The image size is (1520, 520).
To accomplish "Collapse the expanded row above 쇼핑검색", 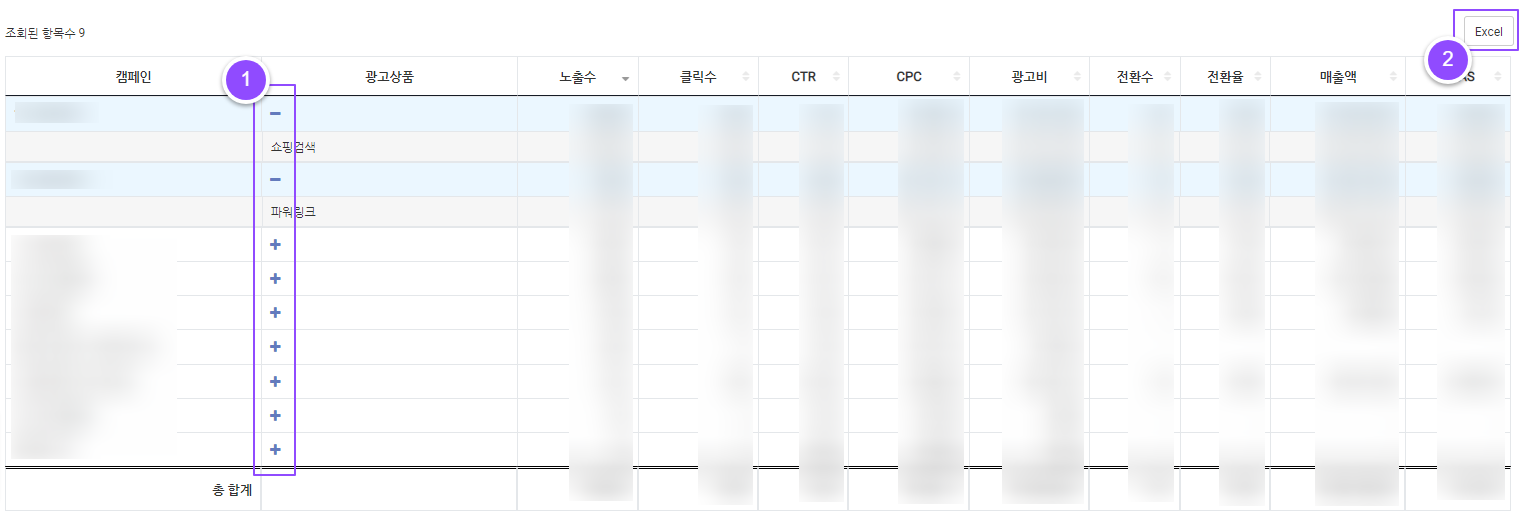I will (x=275, y=114).
